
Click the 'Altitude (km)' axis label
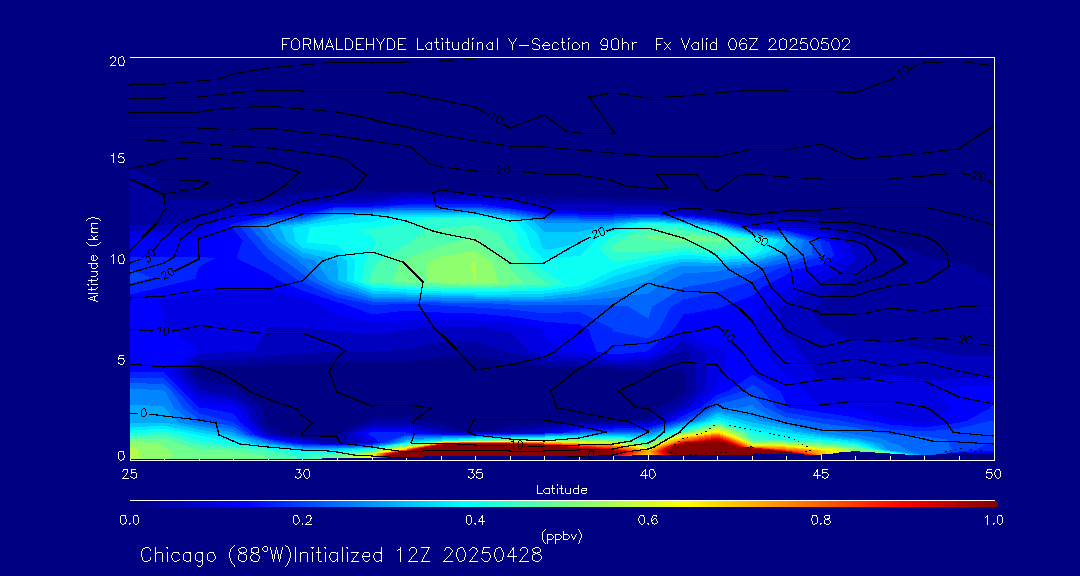(x=92, y=259)
